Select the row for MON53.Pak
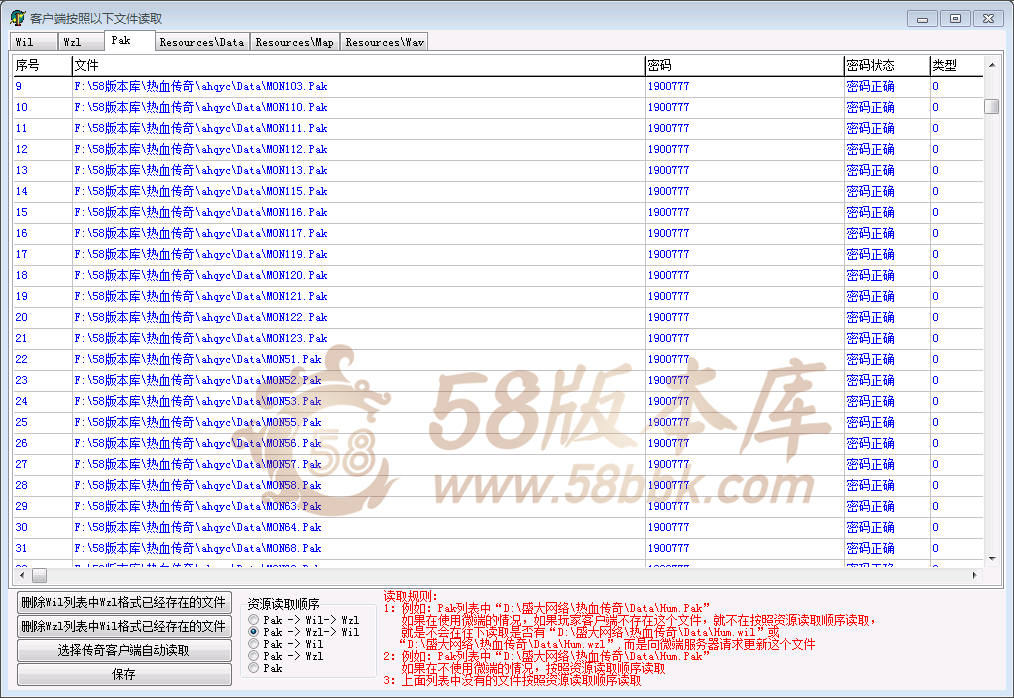 pyautogui.click(x=498, y=402)
